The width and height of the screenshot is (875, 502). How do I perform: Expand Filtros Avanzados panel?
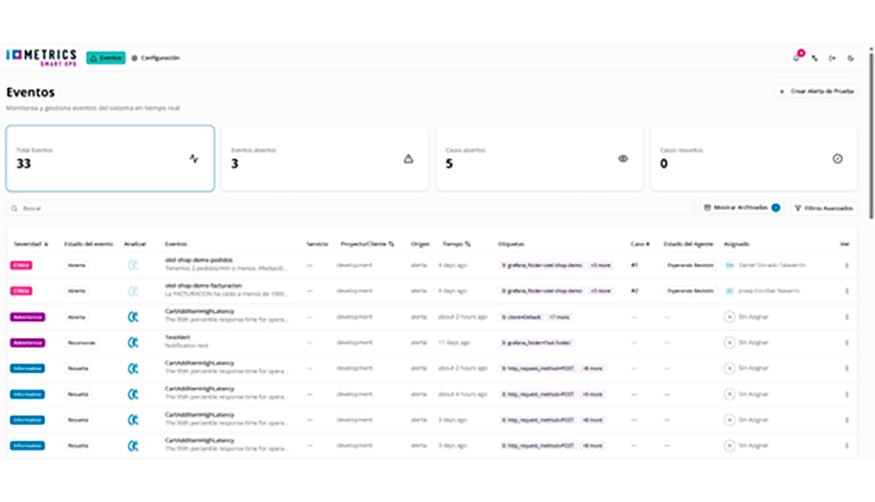[x=824, y=208]
